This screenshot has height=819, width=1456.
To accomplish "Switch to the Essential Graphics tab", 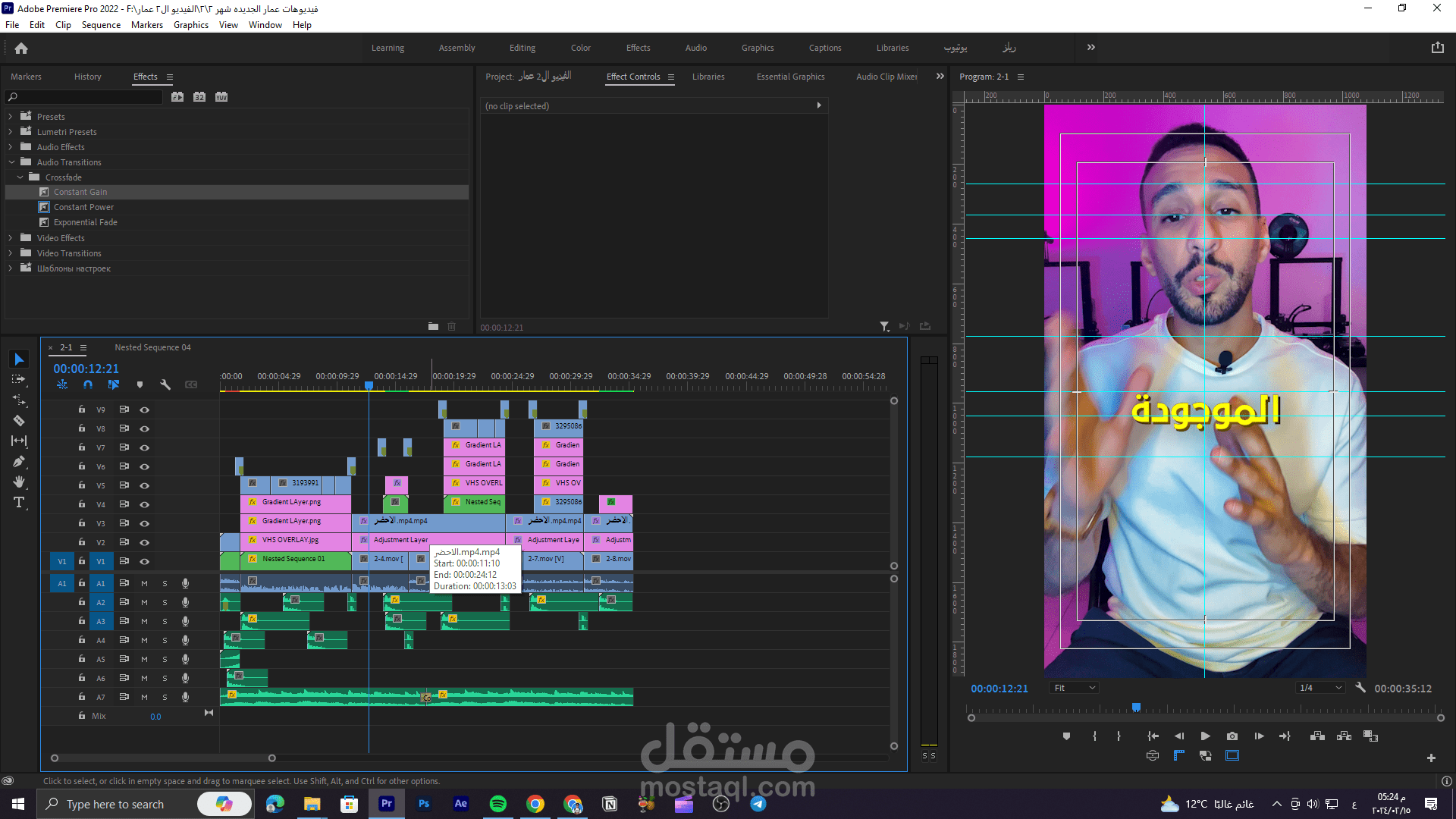I will [790, 77].
